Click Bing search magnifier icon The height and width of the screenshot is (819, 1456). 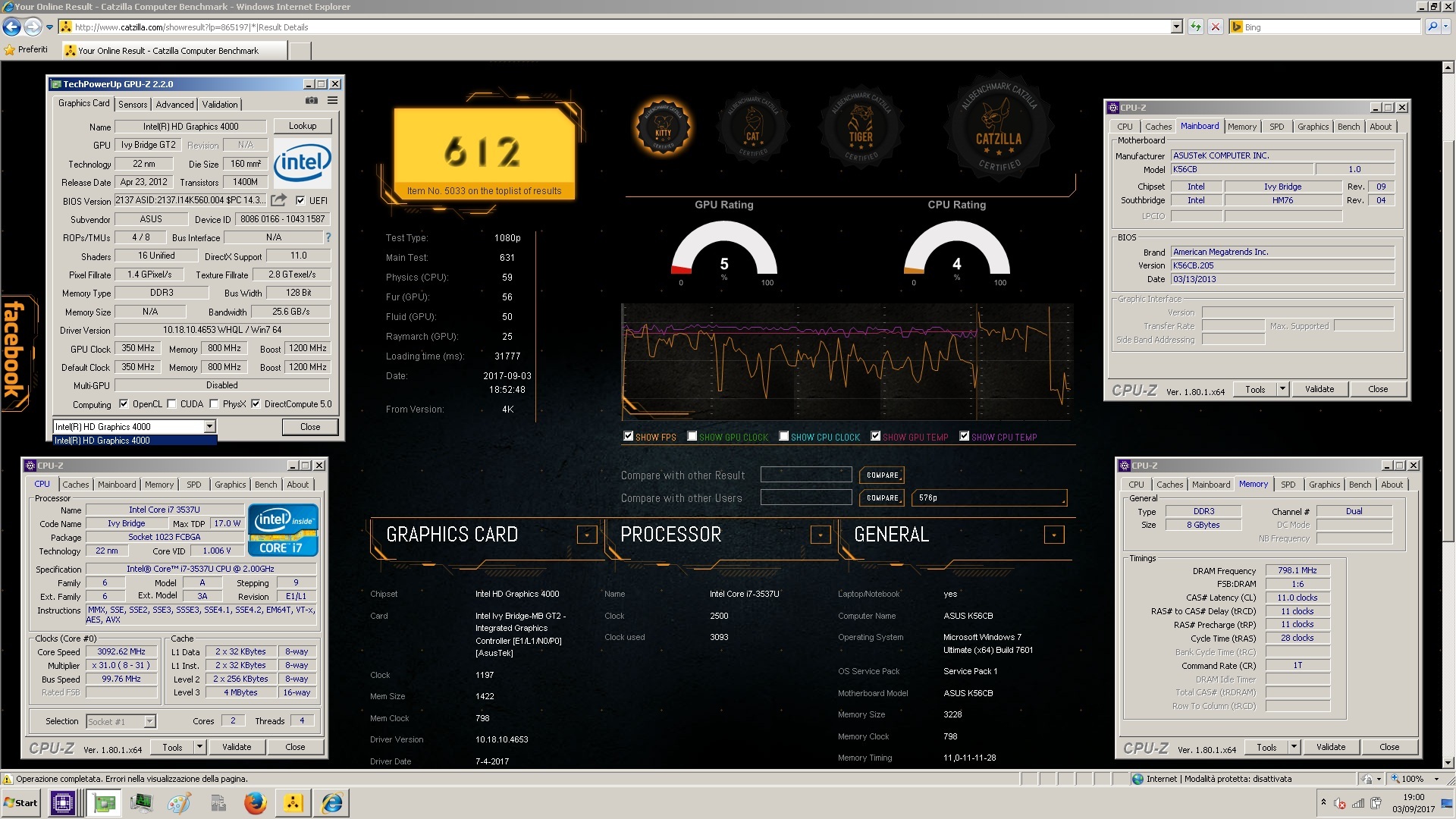(x=1432, y=27)
